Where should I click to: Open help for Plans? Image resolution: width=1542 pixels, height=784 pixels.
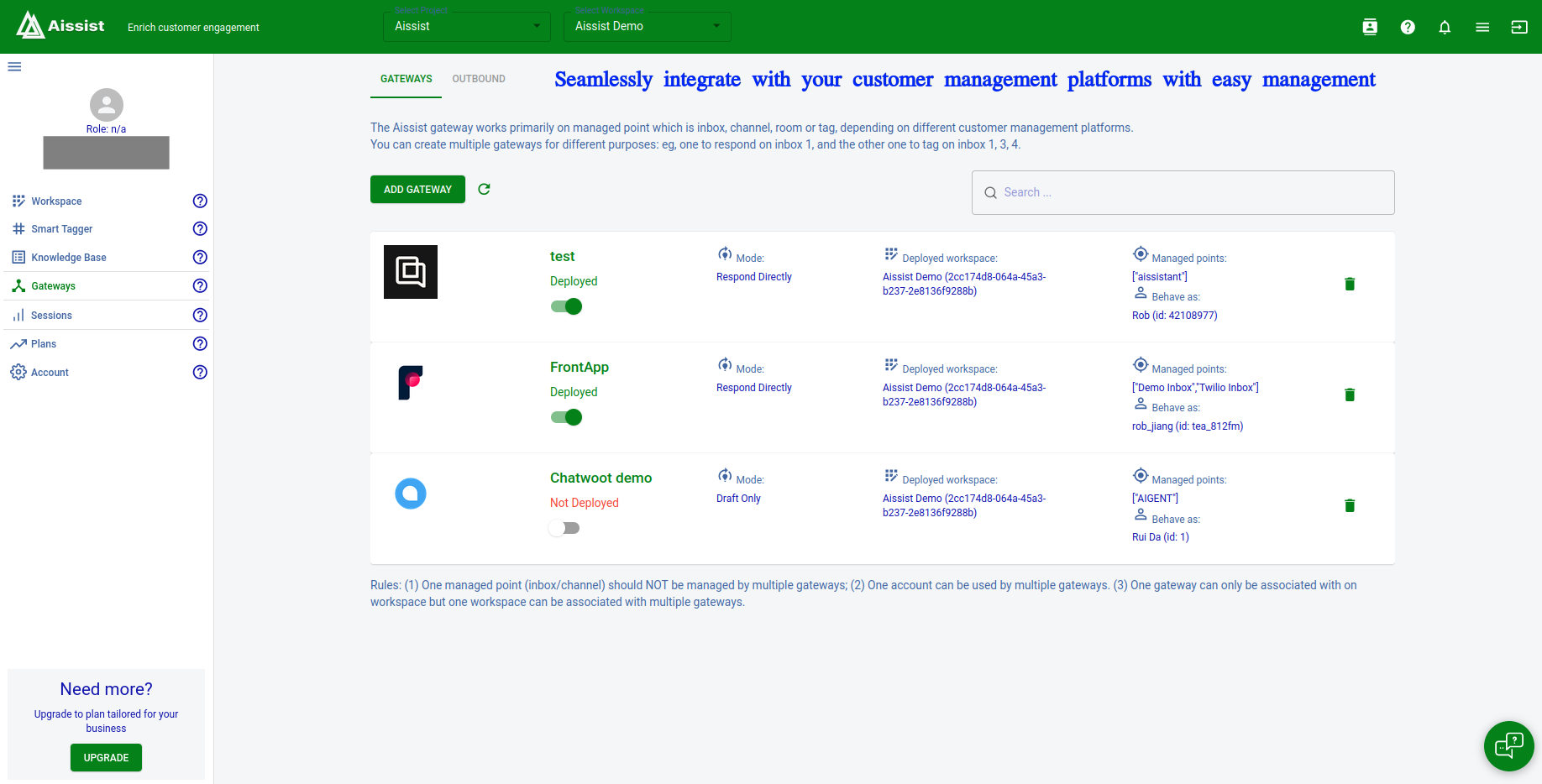click(200, 343)
